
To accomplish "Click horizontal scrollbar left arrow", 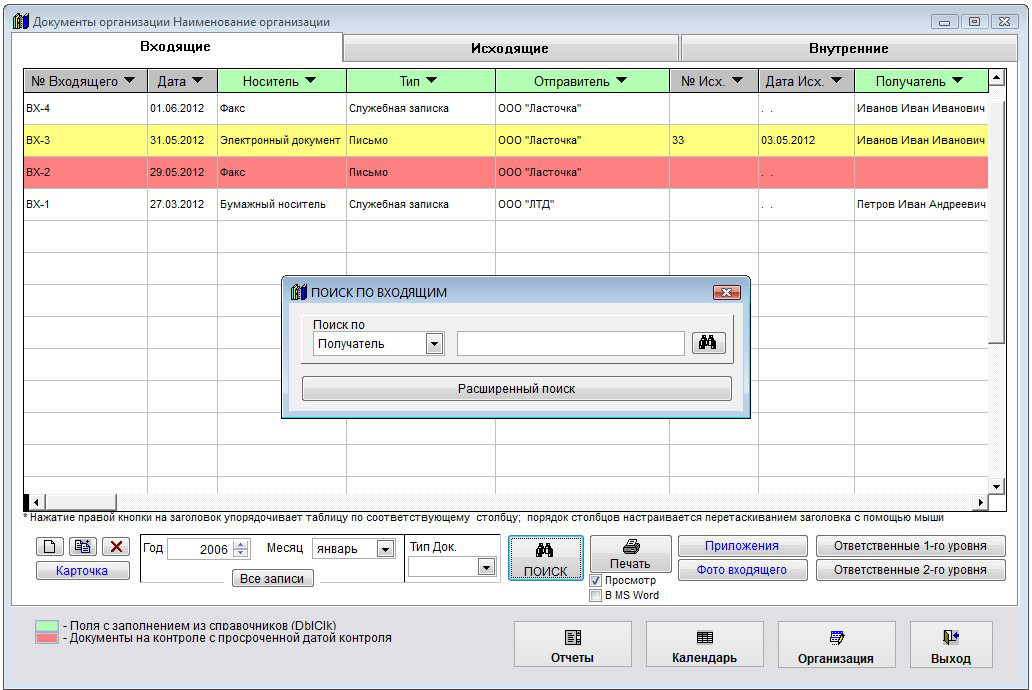I will (x=36, y=502).
